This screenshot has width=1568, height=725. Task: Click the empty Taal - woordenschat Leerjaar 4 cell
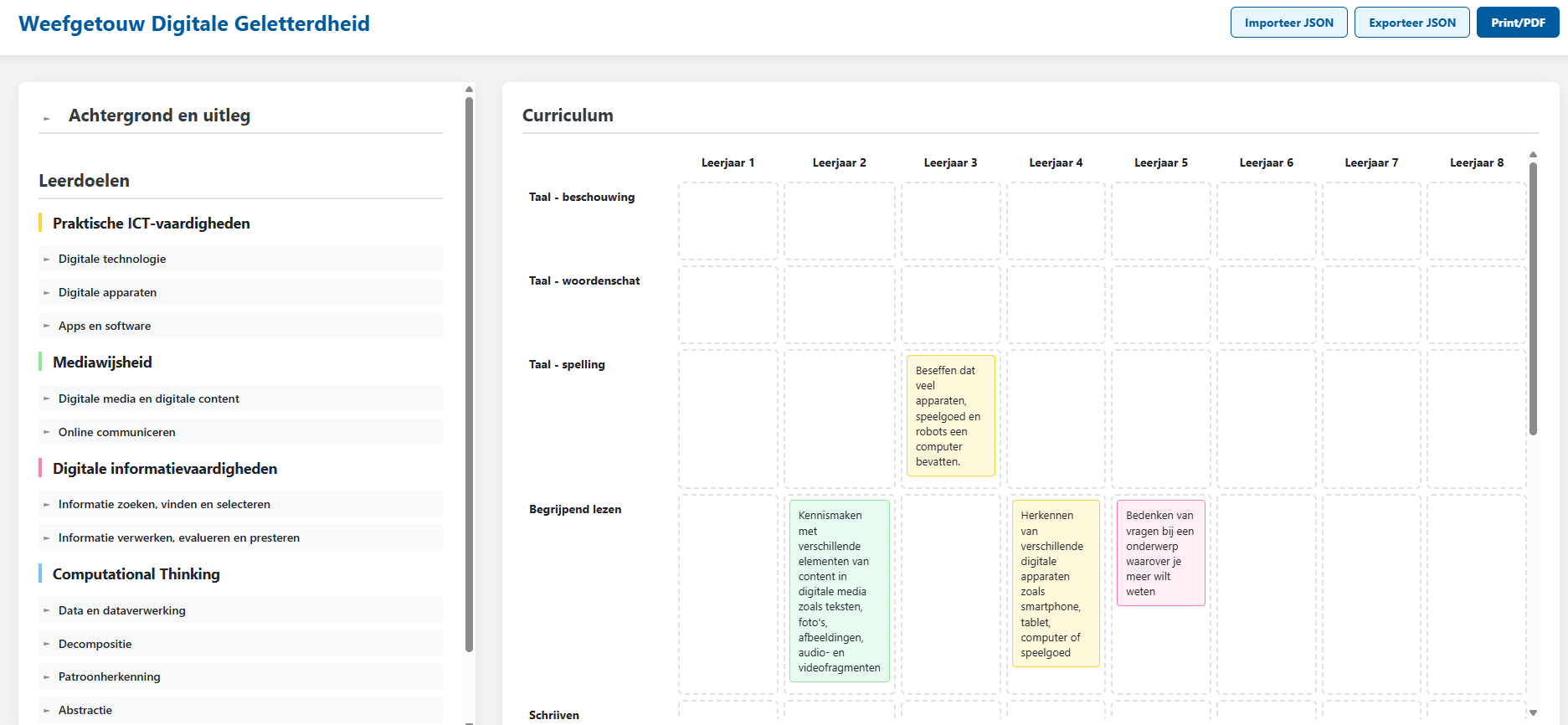[1056, 305]
